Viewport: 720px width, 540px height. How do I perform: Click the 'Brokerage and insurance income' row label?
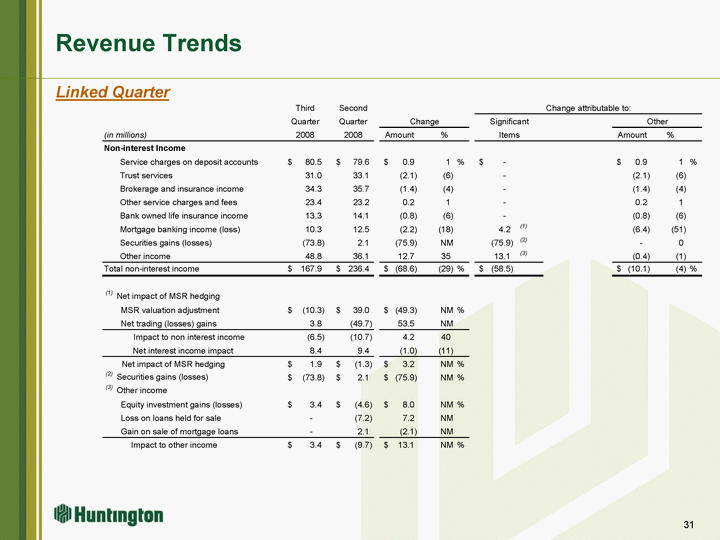click(x=181, y=189)
